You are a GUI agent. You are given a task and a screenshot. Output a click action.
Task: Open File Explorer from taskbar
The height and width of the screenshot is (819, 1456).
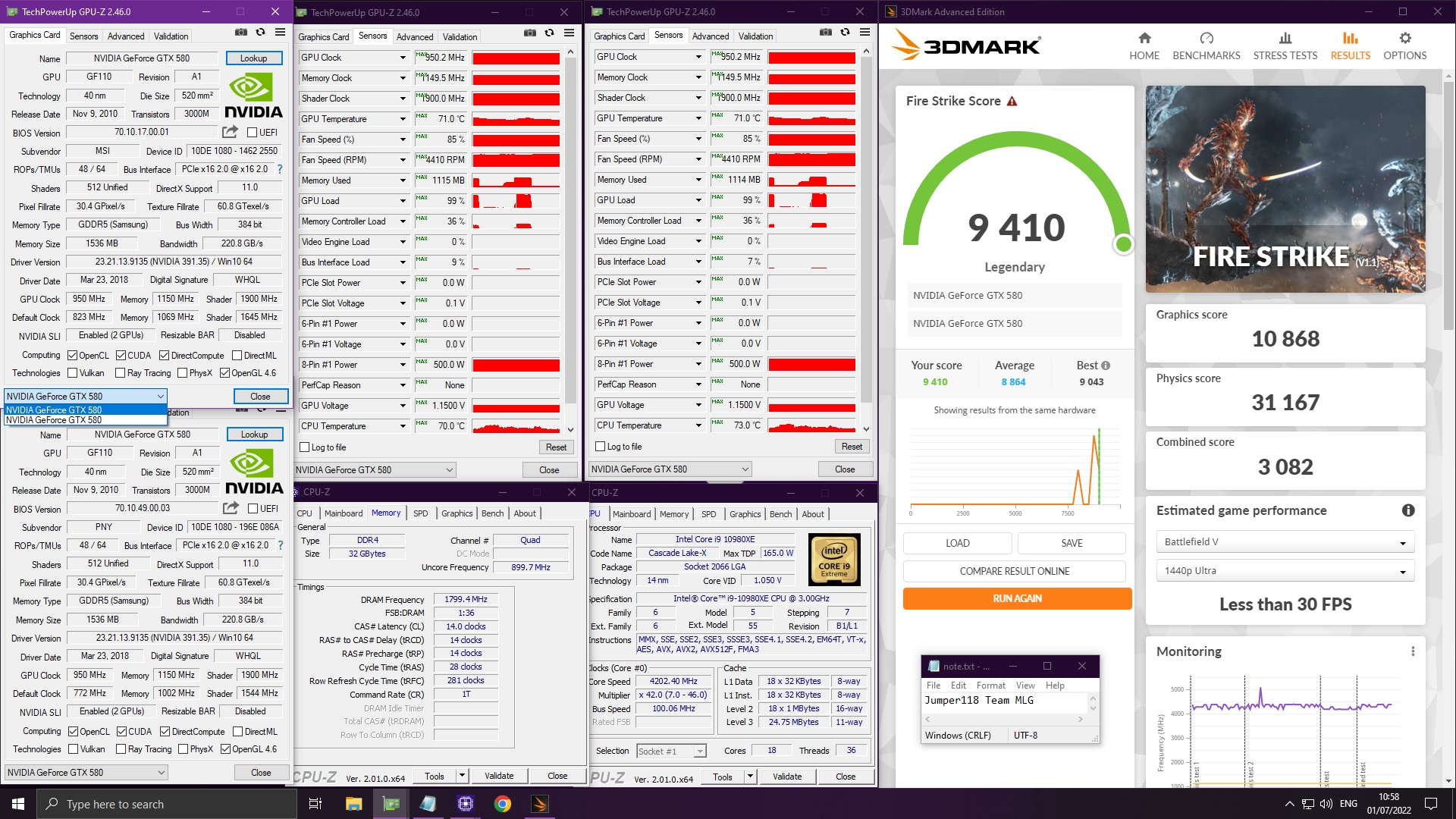(353, 804)
